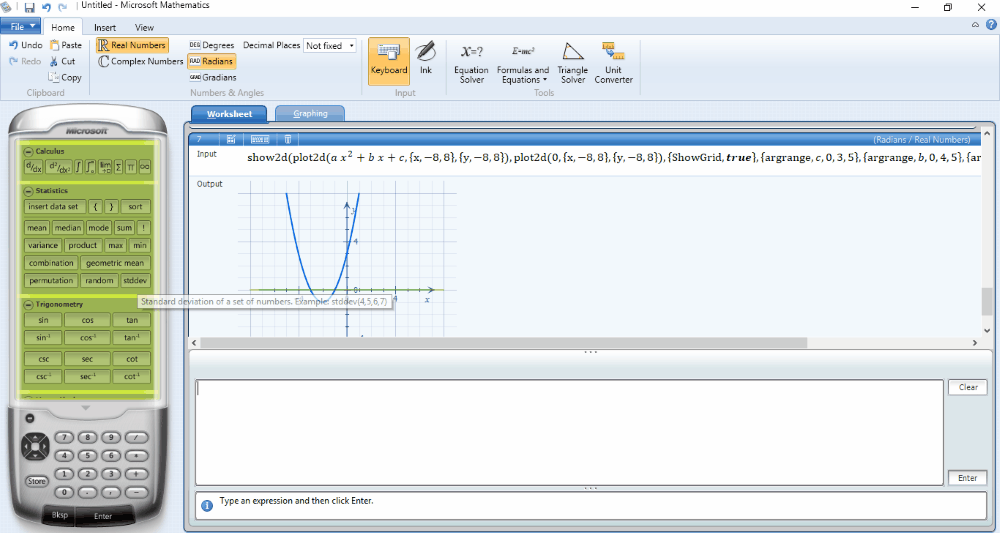Cut the selection with the scissors button
Image resolution: width=1000 pixels, height=533 pixels.
62,61
